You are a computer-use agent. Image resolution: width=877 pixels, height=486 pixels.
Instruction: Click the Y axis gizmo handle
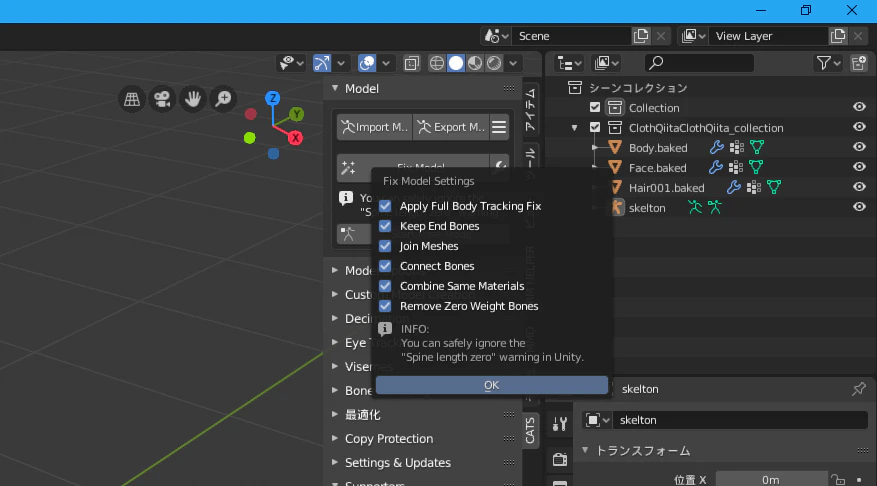pos(296,114)
